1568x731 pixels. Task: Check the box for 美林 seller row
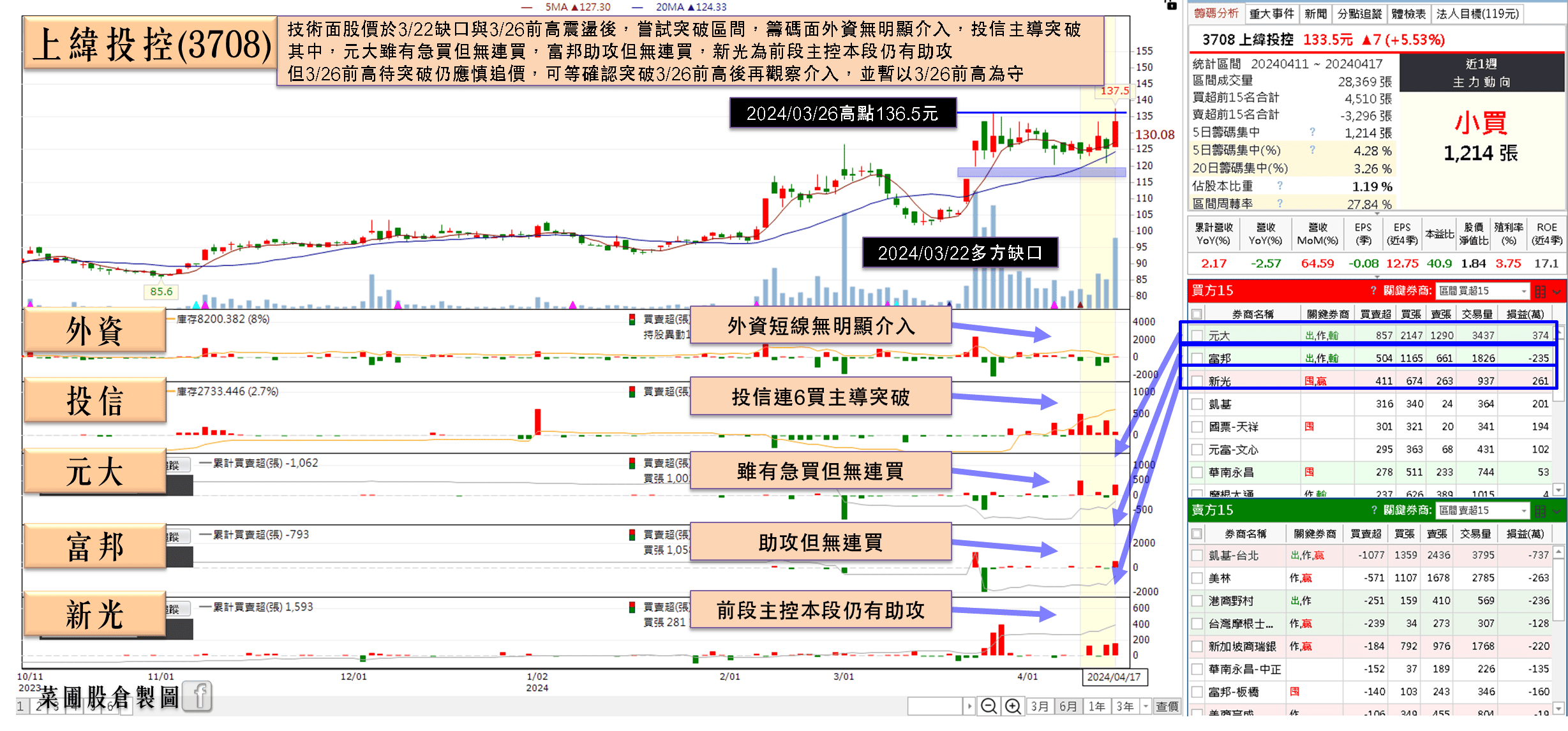[1197, 579]
